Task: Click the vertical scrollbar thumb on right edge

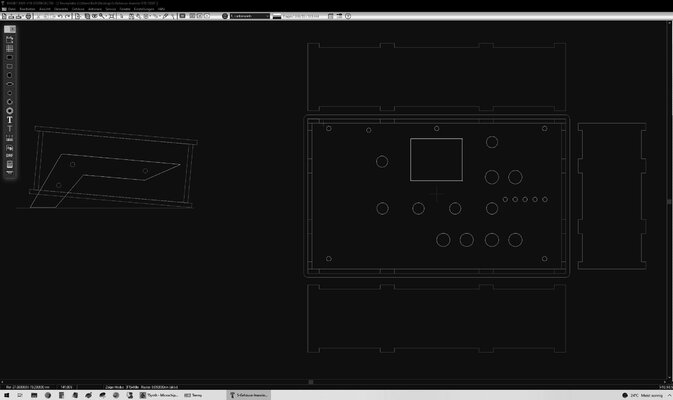Action: tap(669, 201)
